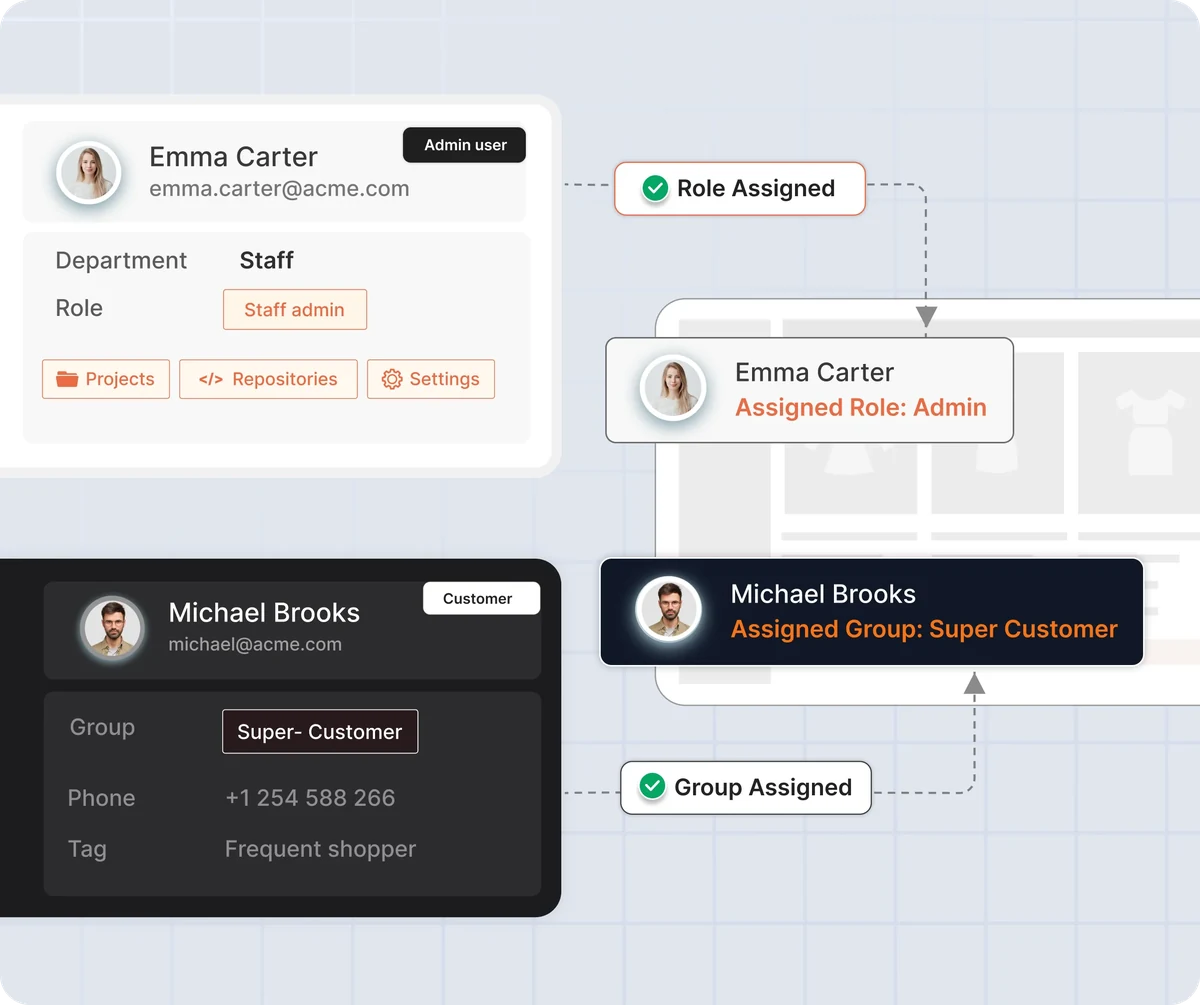This screenshot has width=1200, height=1005.
Task: Click the Projects folder icon
Action: point(67,379)
